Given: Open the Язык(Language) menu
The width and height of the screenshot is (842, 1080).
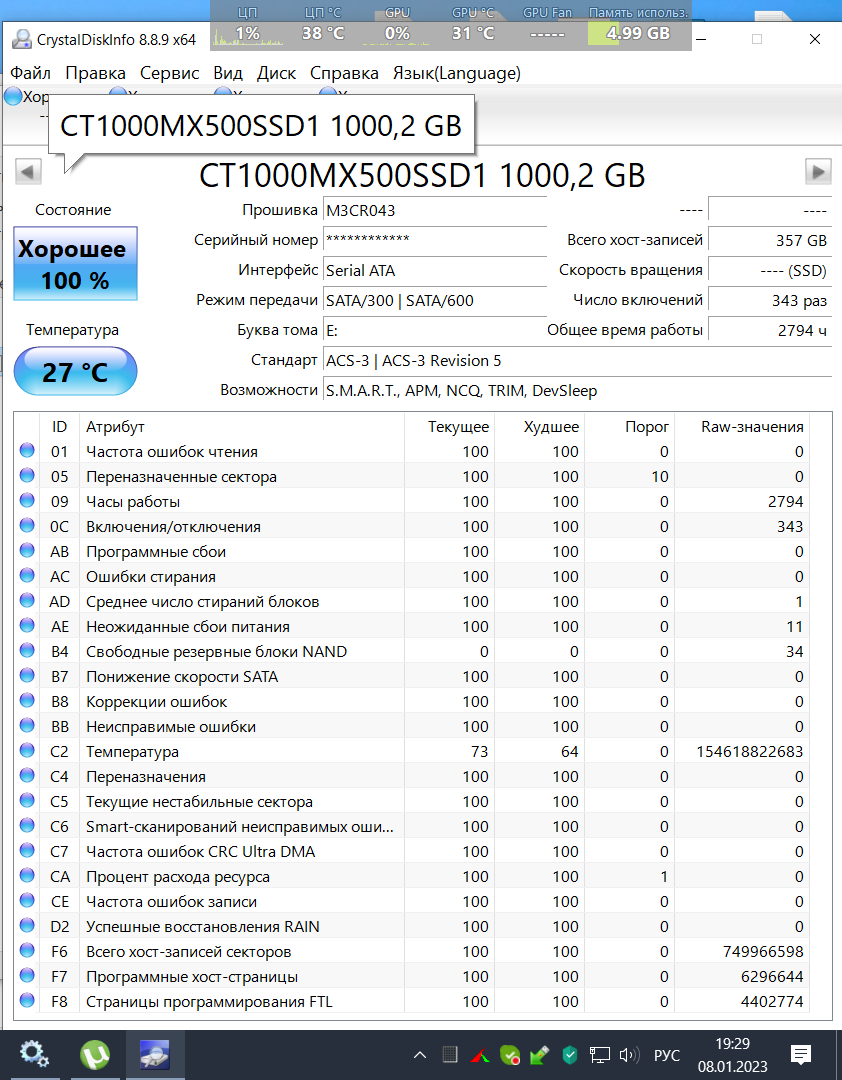Looking at the screenshot, I should tap(456, 73).
